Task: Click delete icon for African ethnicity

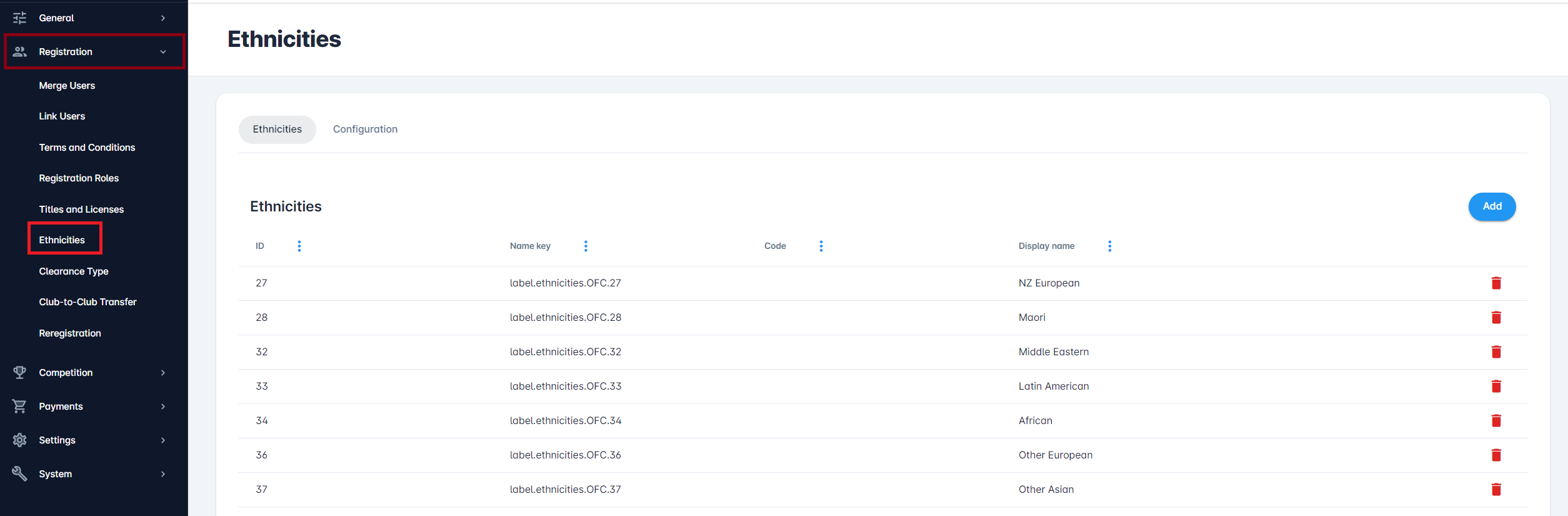Action: pyautogui.click(x=1496, y=421)
